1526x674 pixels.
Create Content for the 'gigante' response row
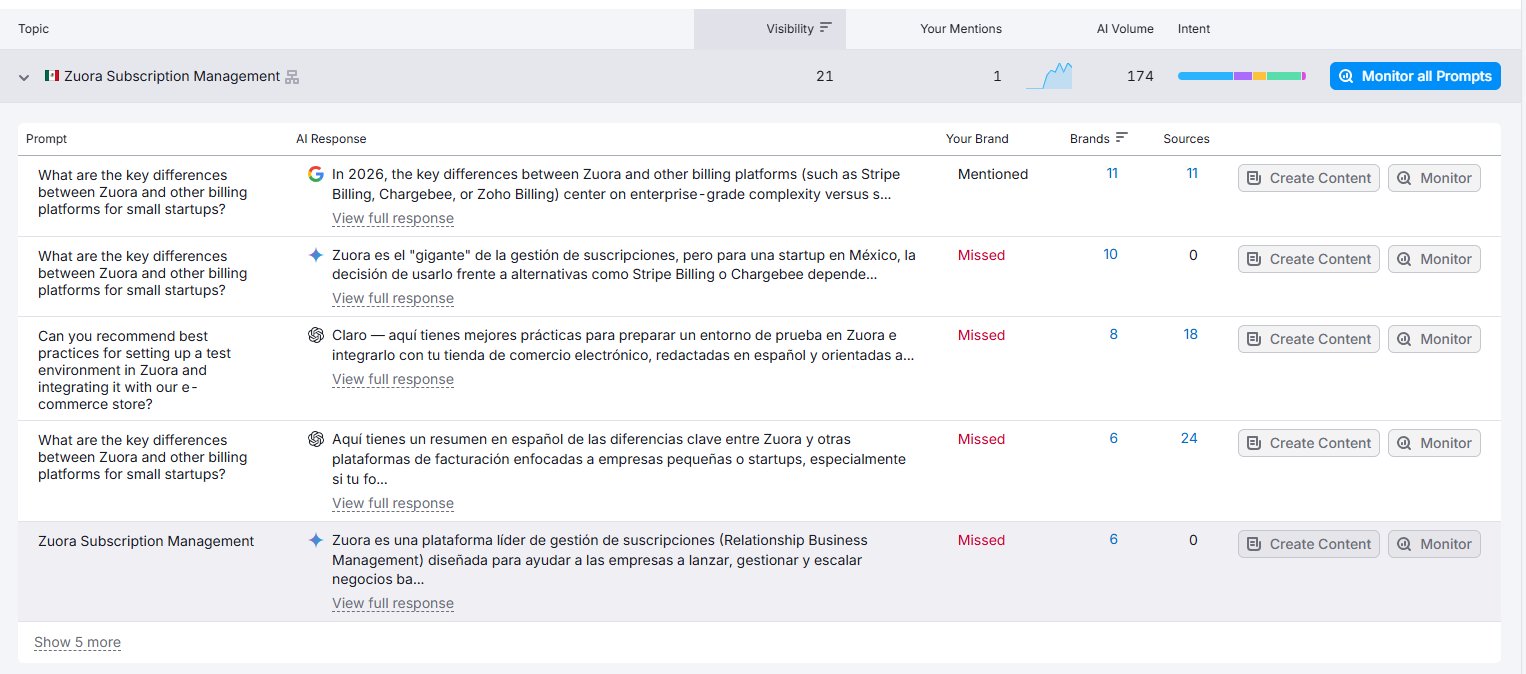(x=1309, y=259)
